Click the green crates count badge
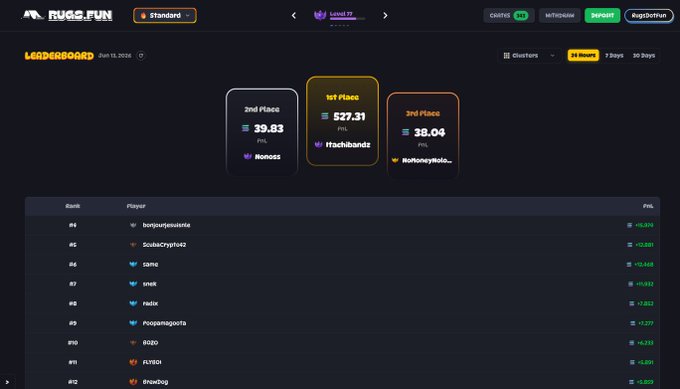Image resolution: width=680 pixels, height=389 pixels. coord(520,16)
